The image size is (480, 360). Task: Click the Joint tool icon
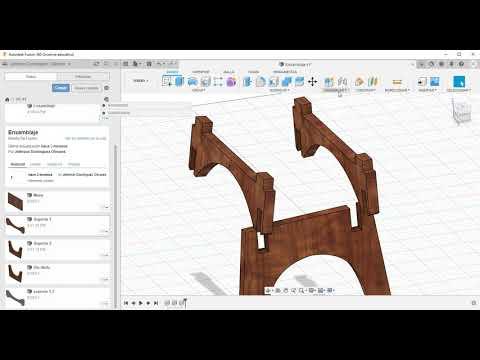342,81
